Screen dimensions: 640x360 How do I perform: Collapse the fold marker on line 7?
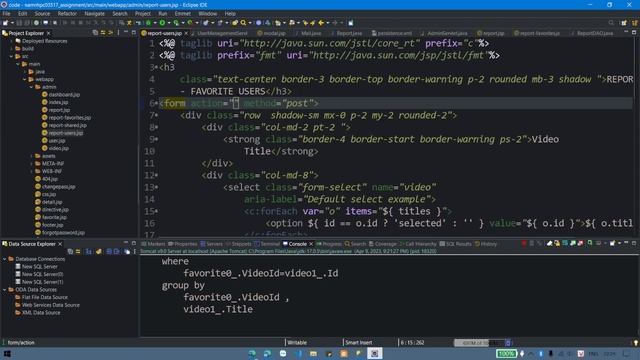click(x=156, y=116)
